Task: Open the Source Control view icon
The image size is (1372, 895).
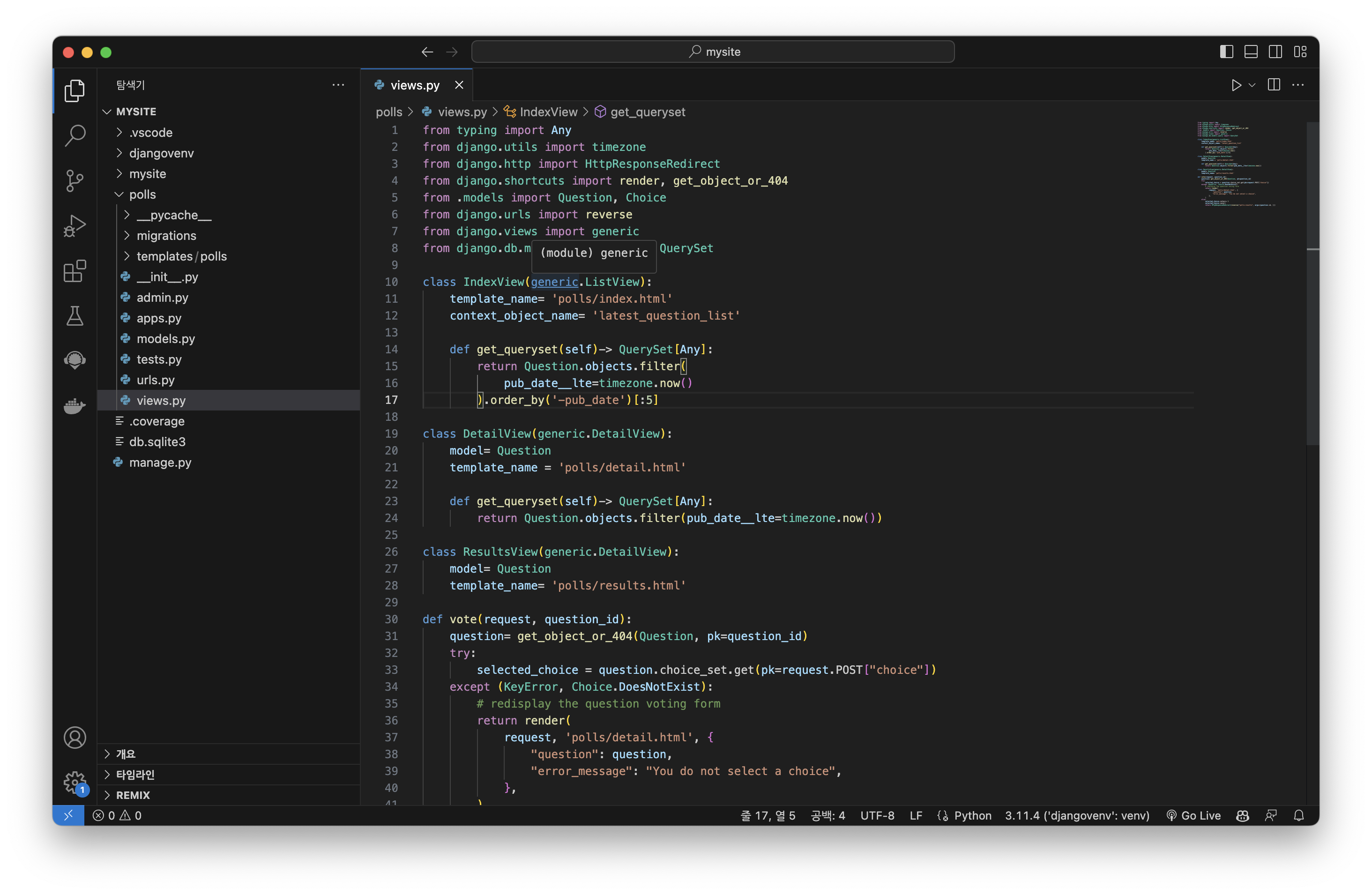Action: click(75, 181)
